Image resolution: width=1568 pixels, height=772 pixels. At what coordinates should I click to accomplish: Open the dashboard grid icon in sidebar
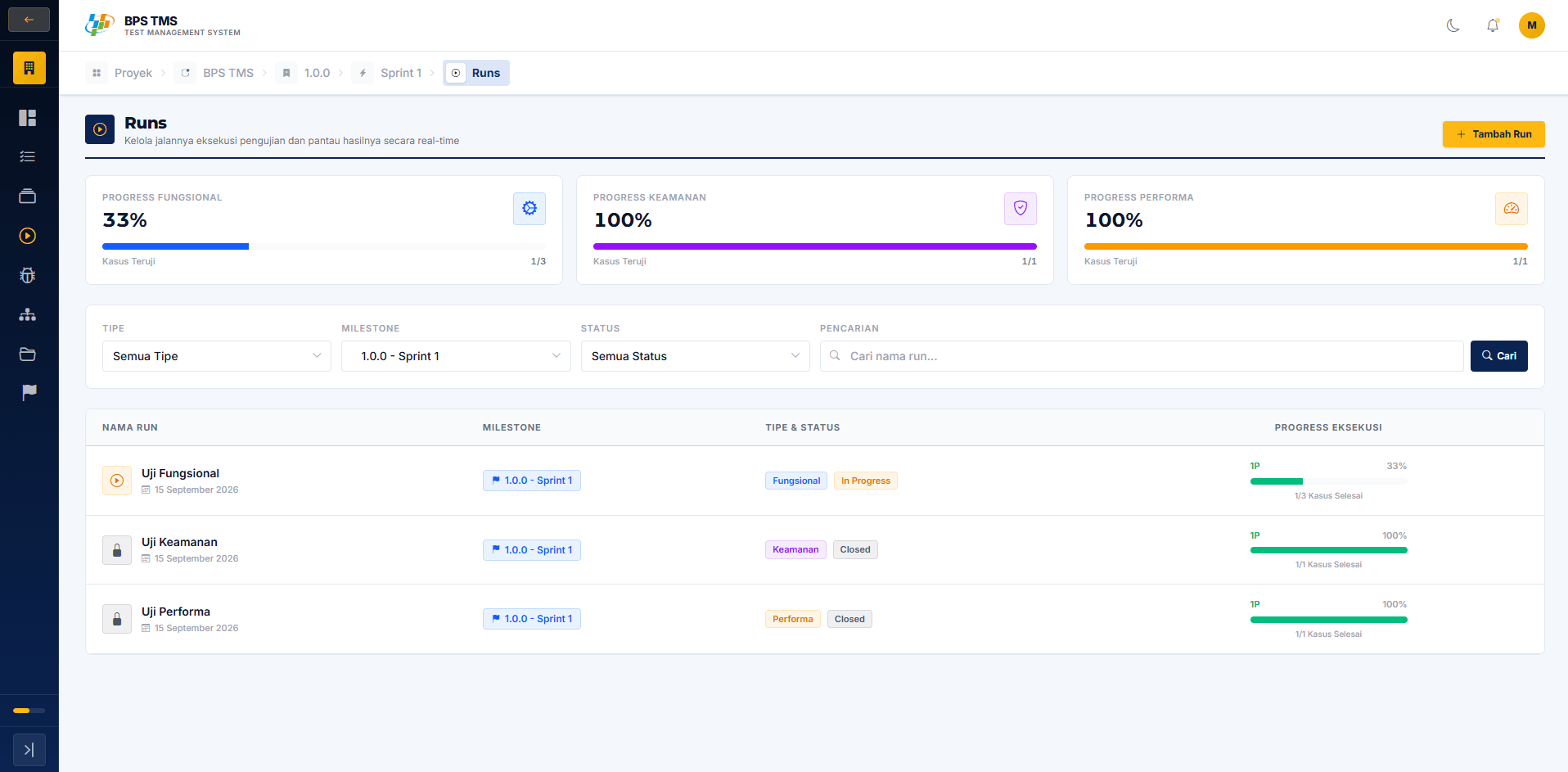[x=28, y=118]
